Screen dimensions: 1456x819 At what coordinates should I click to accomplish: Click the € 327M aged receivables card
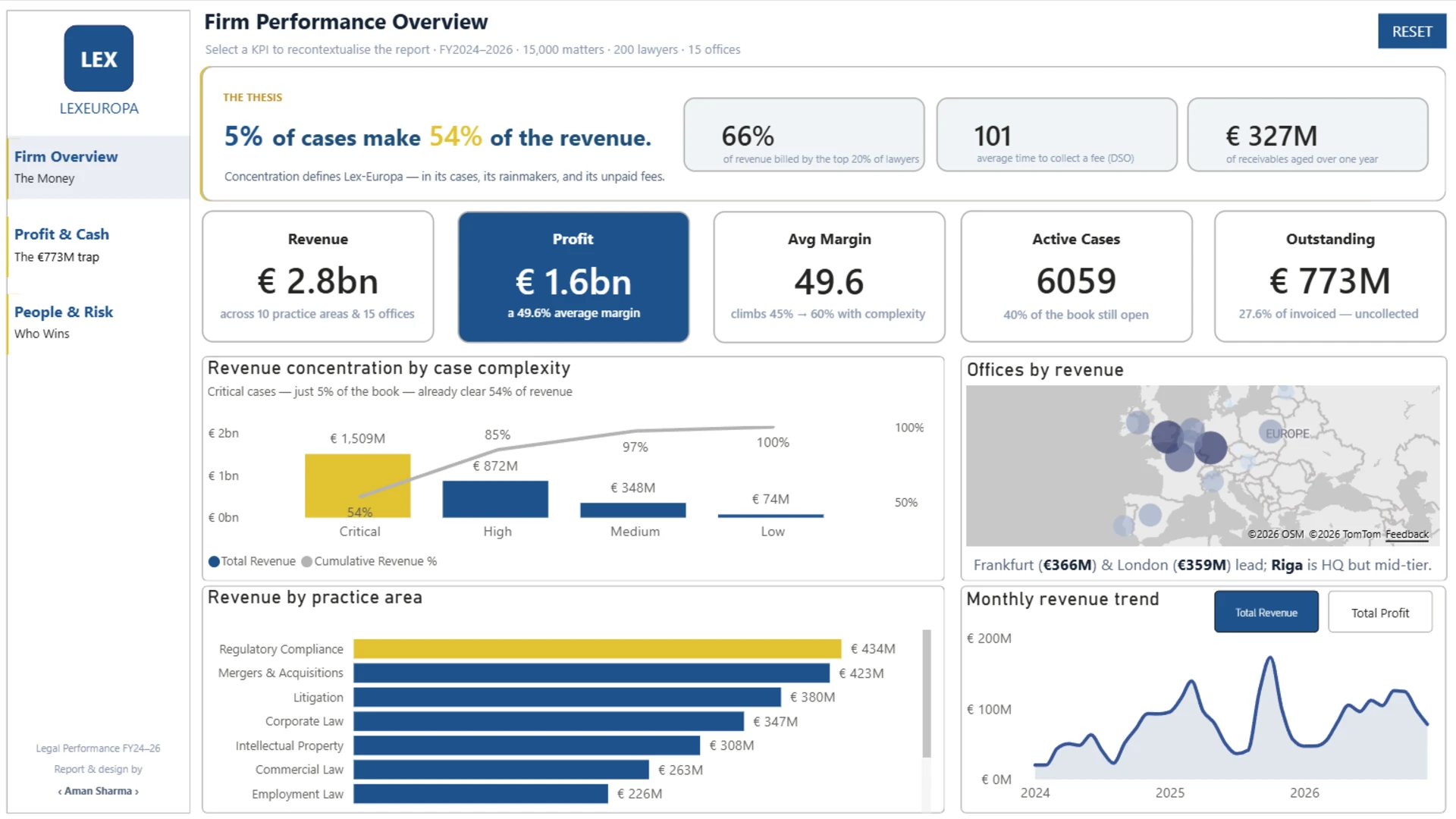click(1307, 135)
